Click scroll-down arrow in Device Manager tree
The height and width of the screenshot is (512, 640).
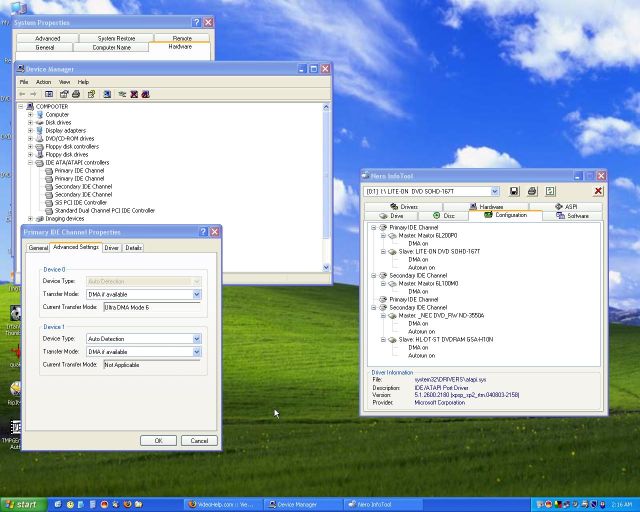click(x=326, y=267)
